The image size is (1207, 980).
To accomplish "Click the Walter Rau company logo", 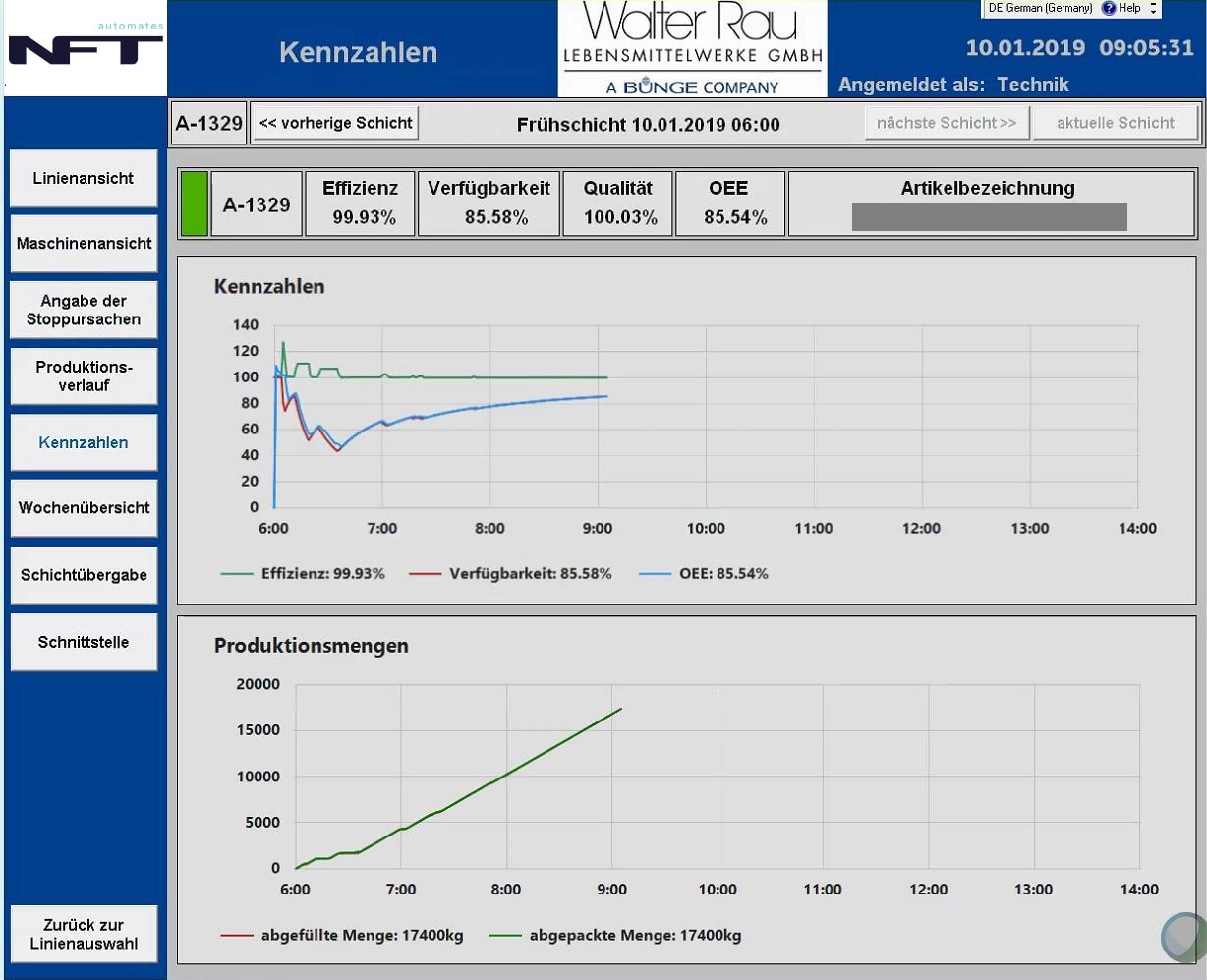I will pos(692,48).
